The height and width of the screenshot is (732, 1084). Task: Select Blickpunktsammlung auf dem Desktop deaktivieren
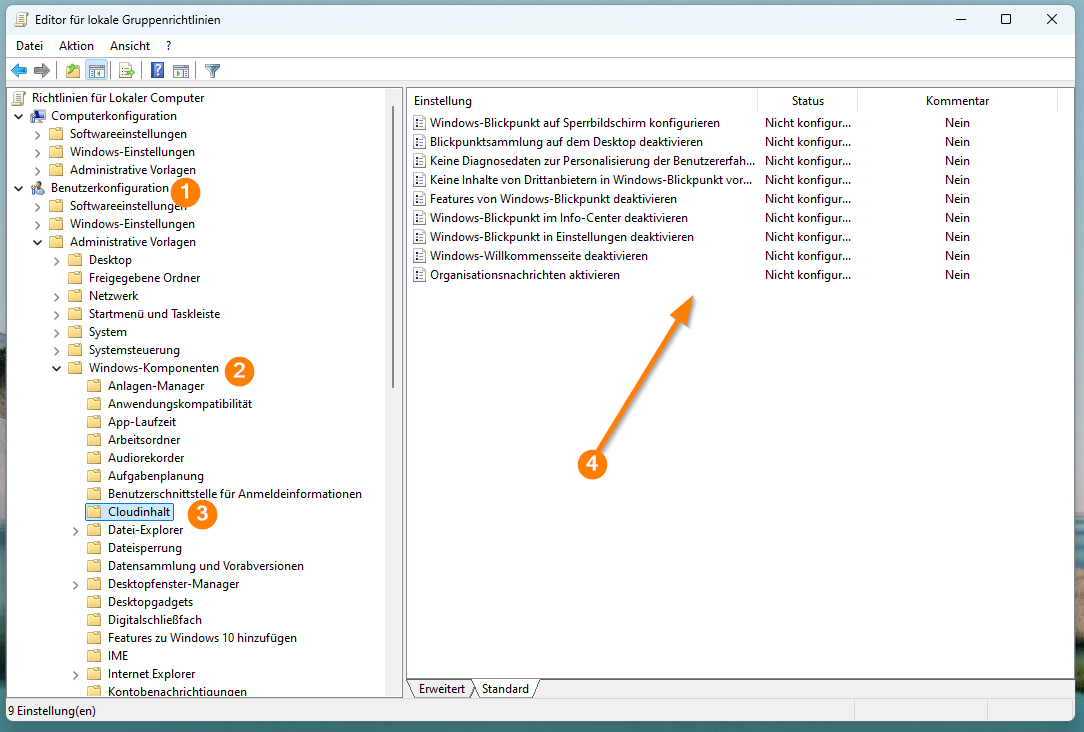tap(566, 142)
